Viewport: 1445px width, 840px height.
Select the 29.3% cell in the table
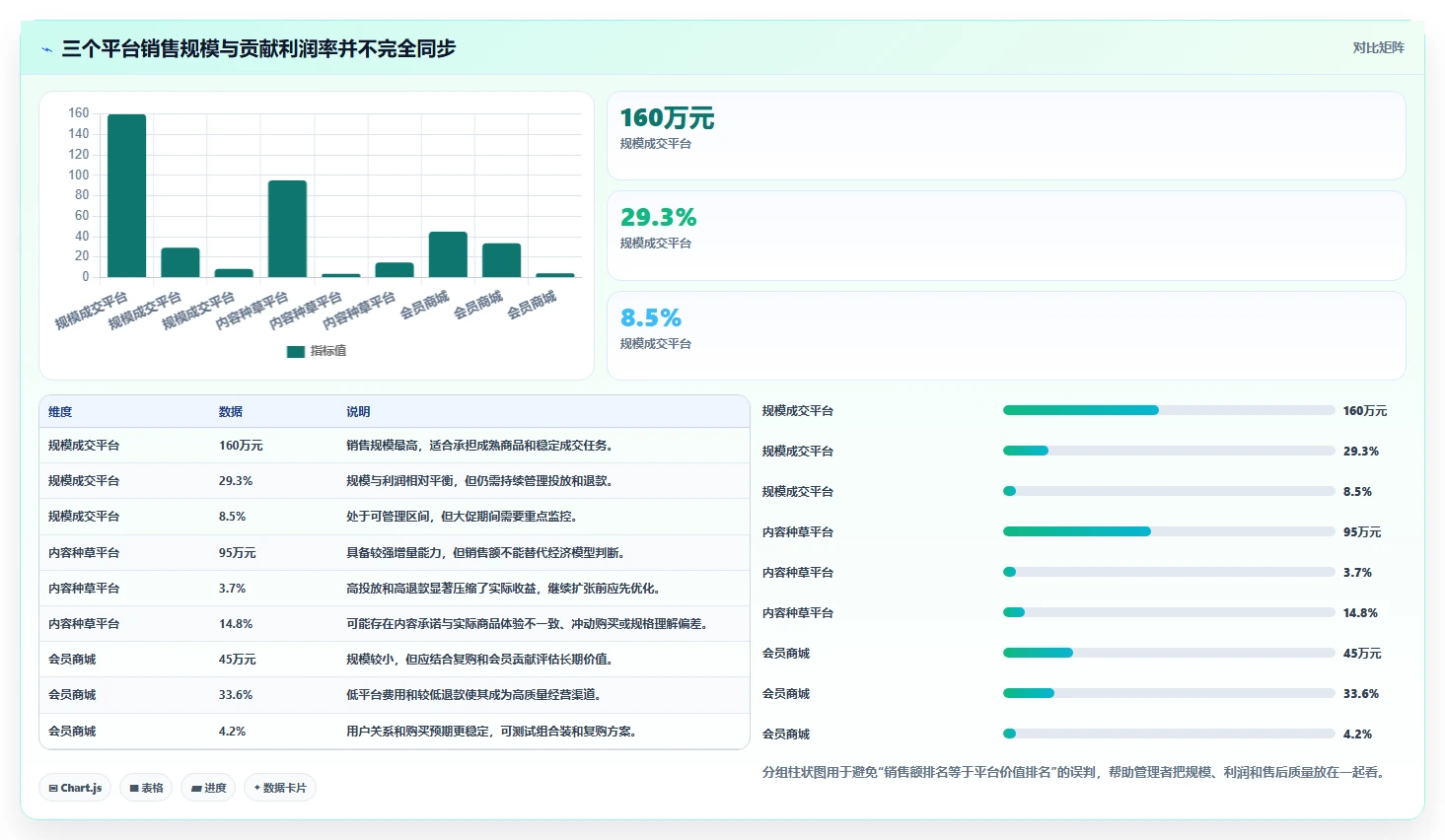pyautogui.click(x=236, y=481)
